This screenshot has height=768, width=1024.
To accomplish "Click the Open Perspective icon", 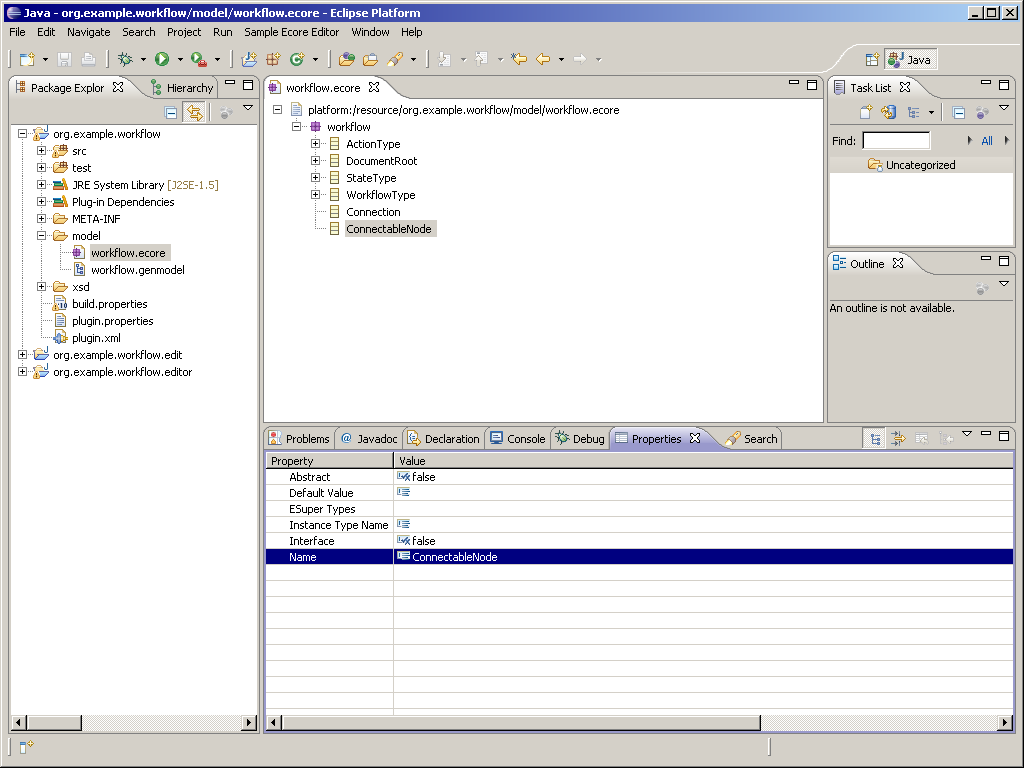I will click(x=871, y=59).
